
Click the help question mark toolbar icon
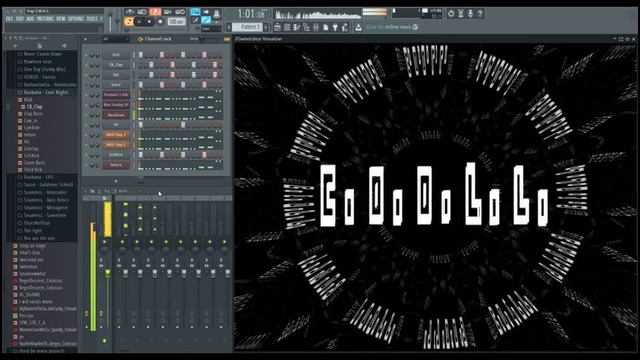480,13
